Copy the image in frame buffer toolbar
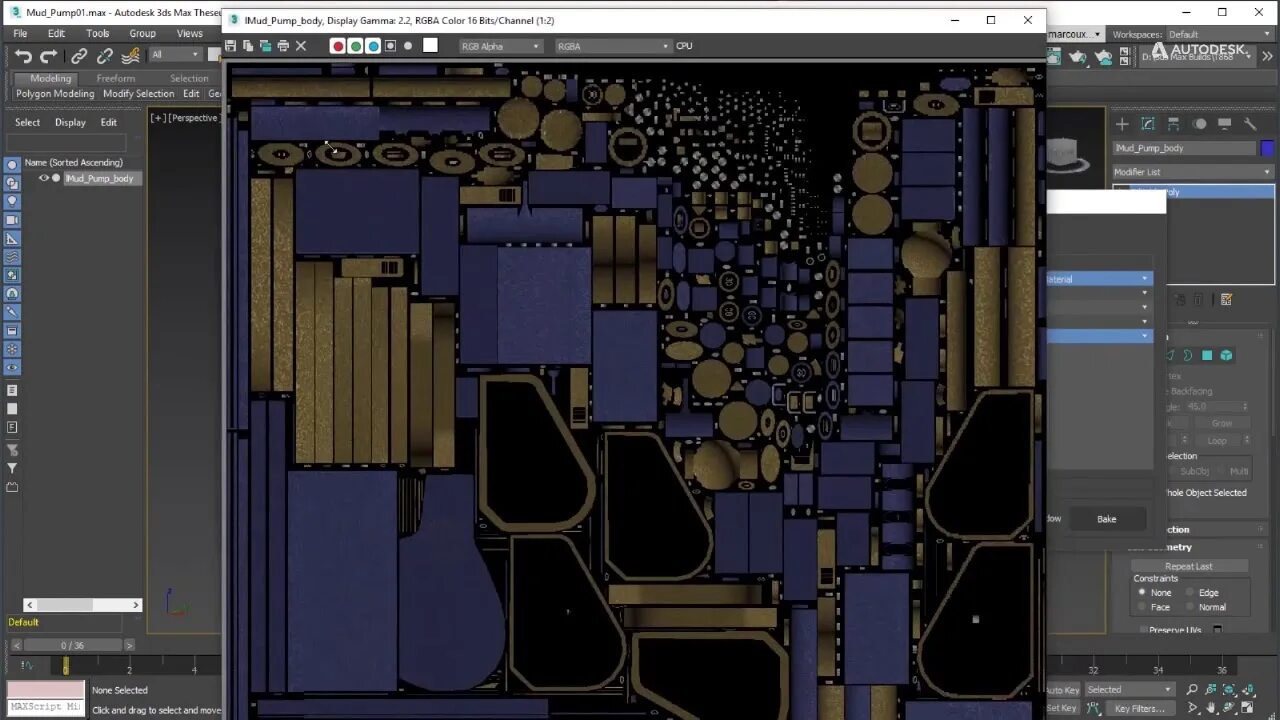 click(248, 46)
